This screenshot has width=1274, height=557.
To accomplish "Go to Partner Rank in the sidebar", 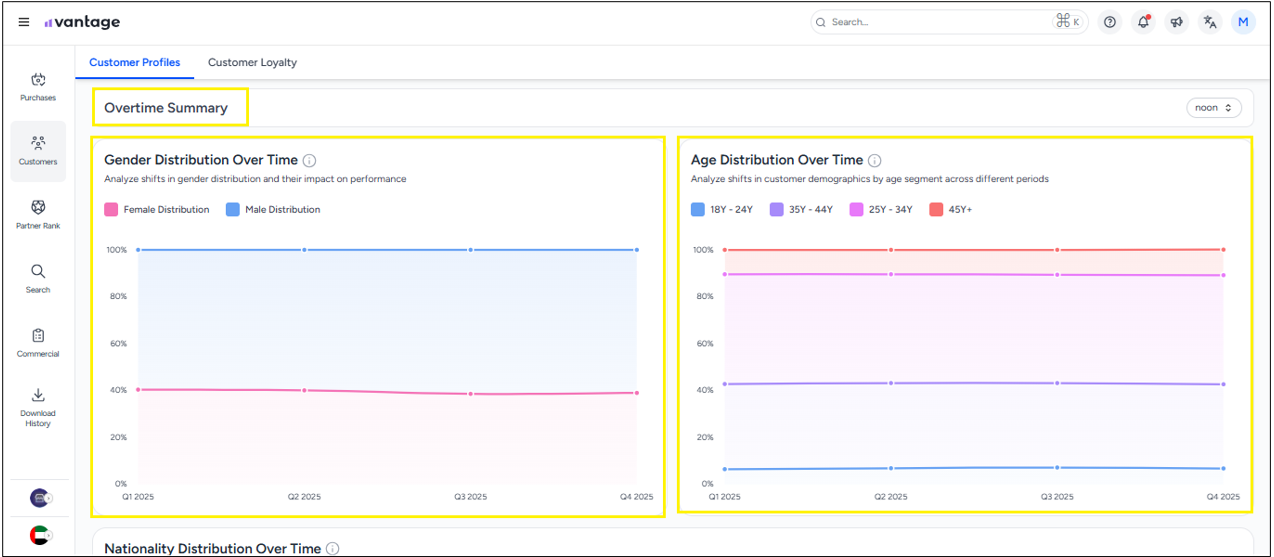I will tap(38, 214).
